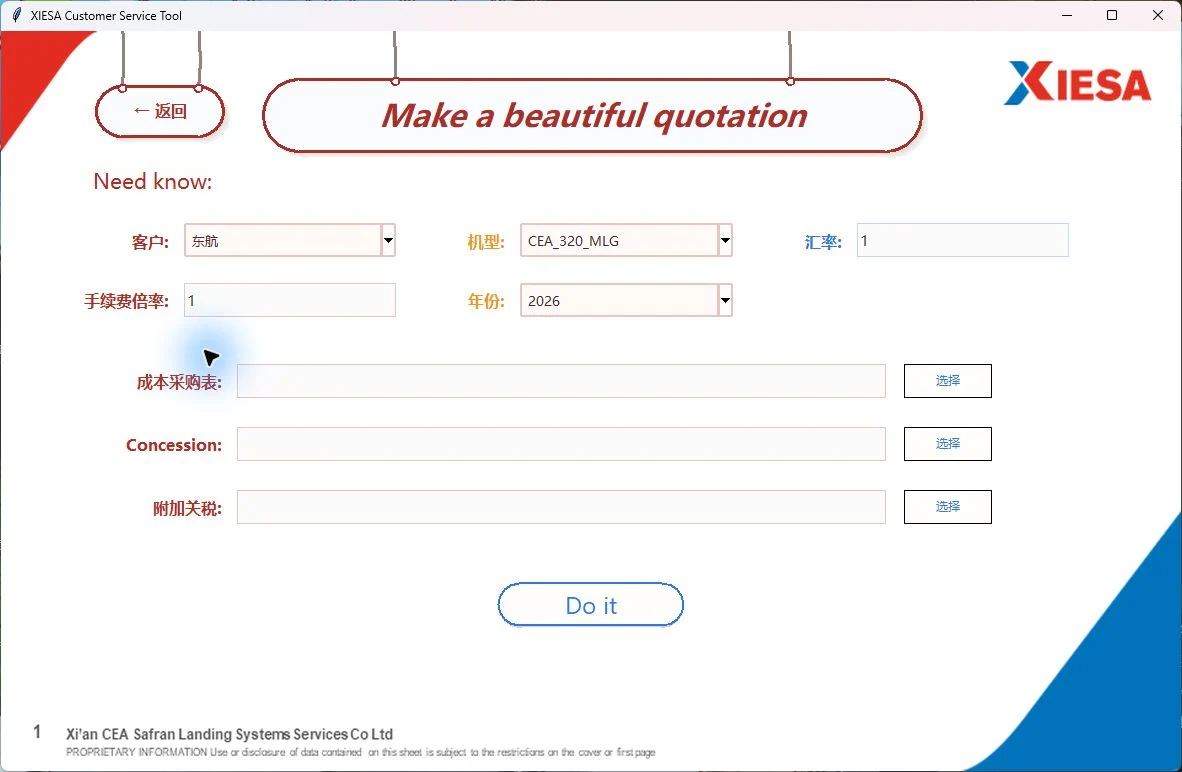1182x772 pixels.
Task: Go back with the 返回 arrow button
Action: coord(160,111)
